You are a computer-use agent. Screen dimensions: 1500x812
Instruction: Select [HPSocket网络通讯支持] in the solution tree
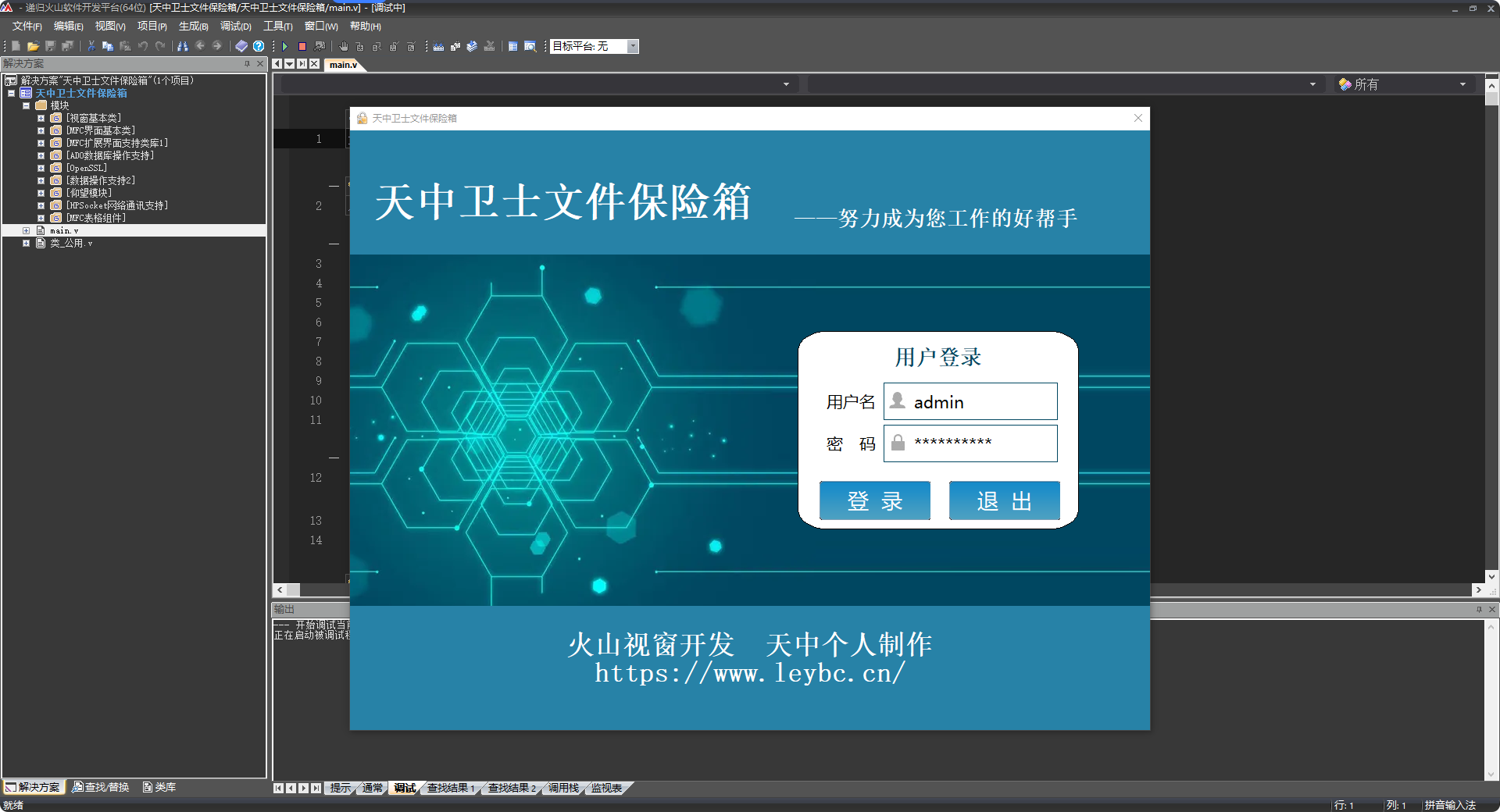point(117,206)
